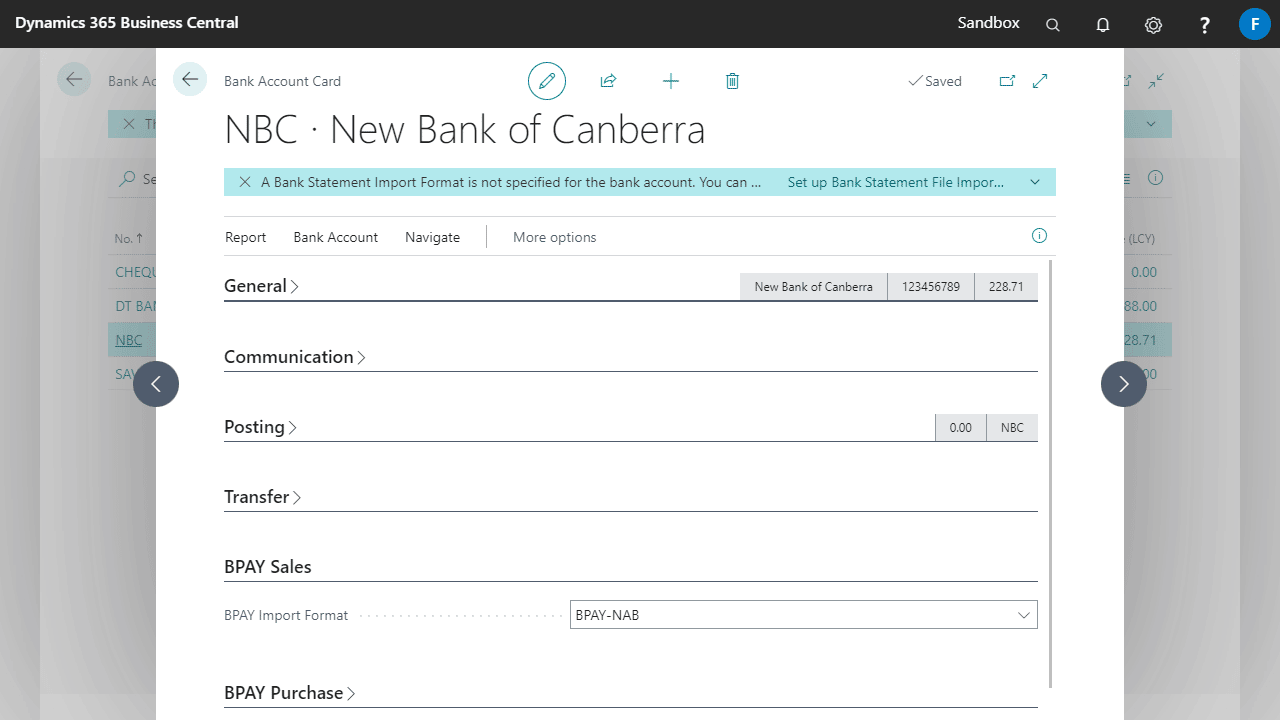Image resolution: width=1280 pixels, height=720 pixels.
Task: Collapse the background list window icon
Action: tap(1156, 81)
